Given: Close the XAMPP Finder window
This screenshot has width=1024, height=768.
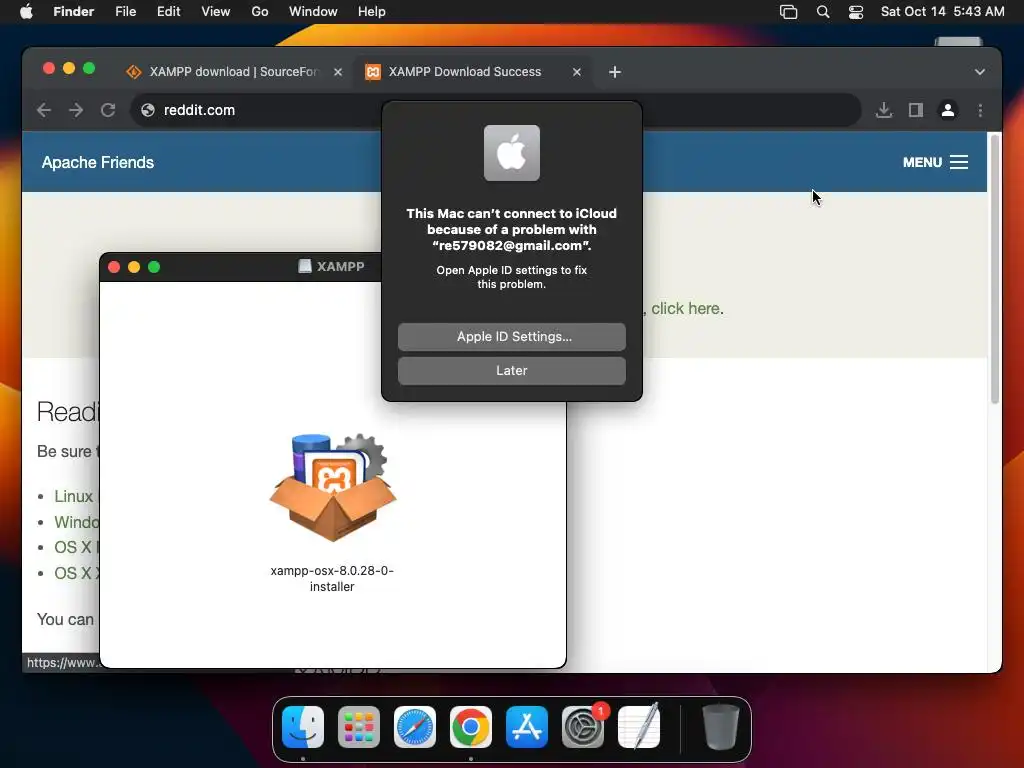Looking at the screenshot, I should pyautogui.click(x=114, y=267).
